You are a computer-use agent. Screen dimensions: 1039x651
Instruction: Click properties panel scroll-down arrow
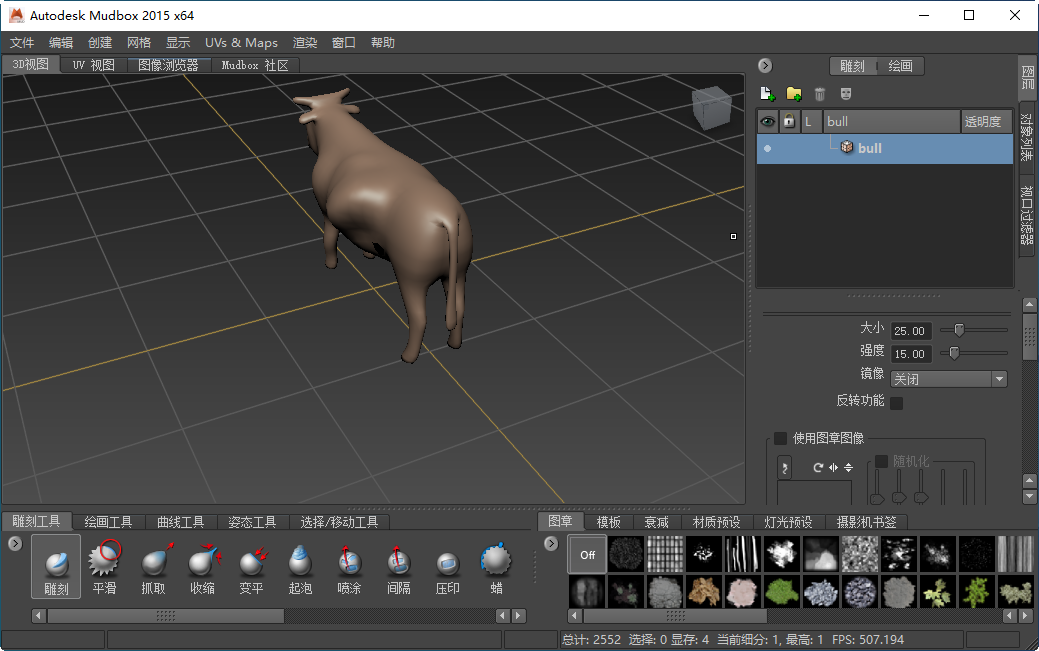(1029, 496)
